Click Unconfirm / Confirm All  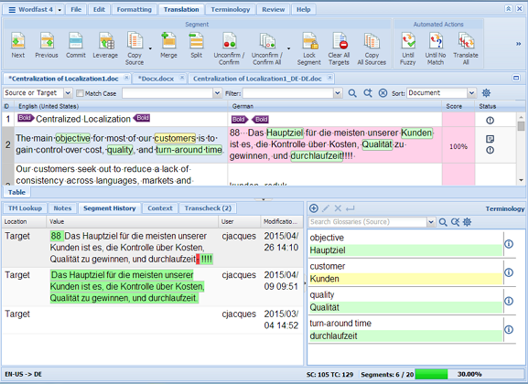point(267,49)
